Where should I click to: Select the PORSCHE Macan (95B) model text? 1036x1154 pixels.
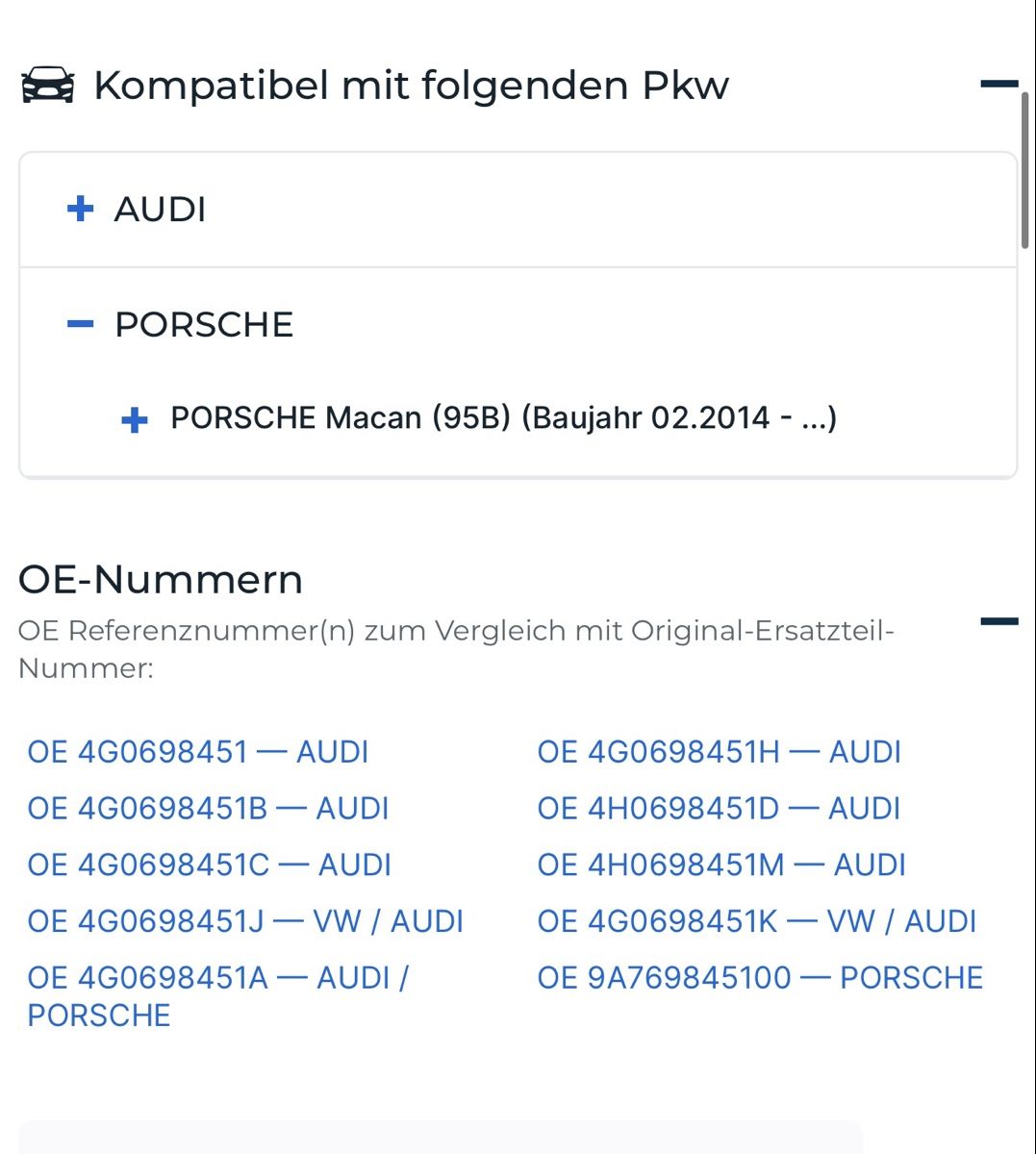pyautogui.click(x=503, y=418)
